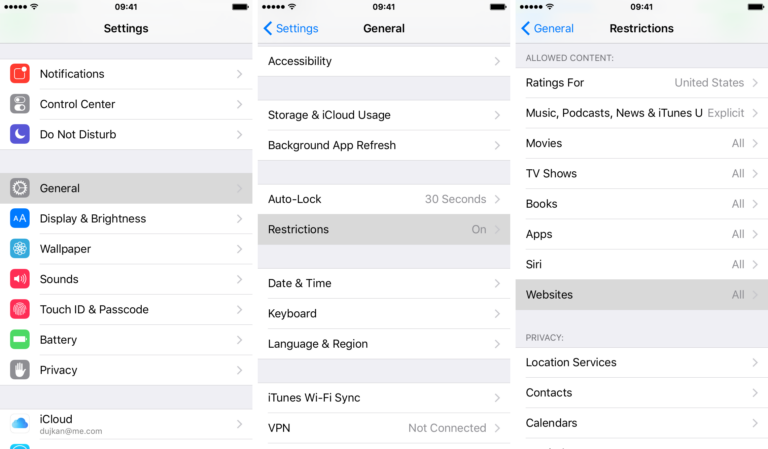
Task: Tap the Wallpaper flower icon
Action: pyautogui.click(x=20, y=249)
